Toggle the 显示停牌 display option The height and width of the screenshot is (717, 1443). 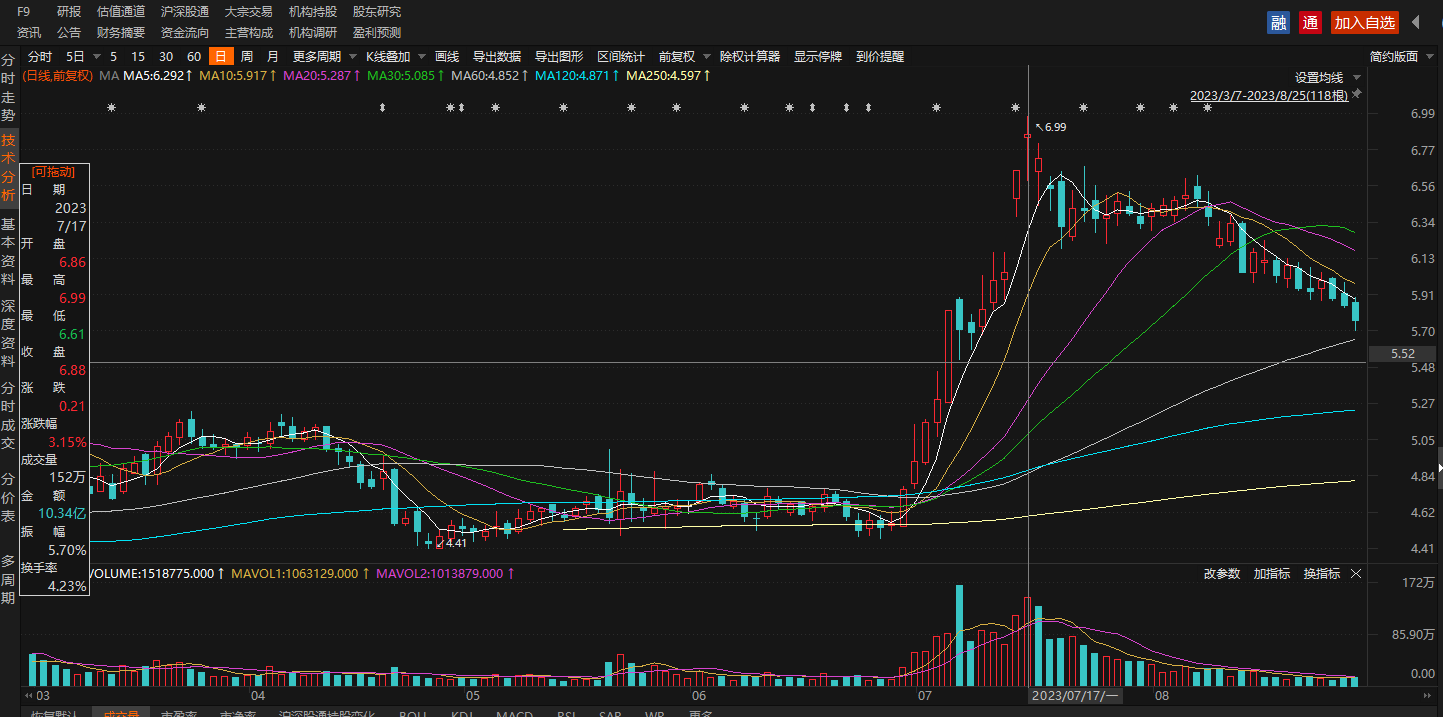(x=817, y=57)
